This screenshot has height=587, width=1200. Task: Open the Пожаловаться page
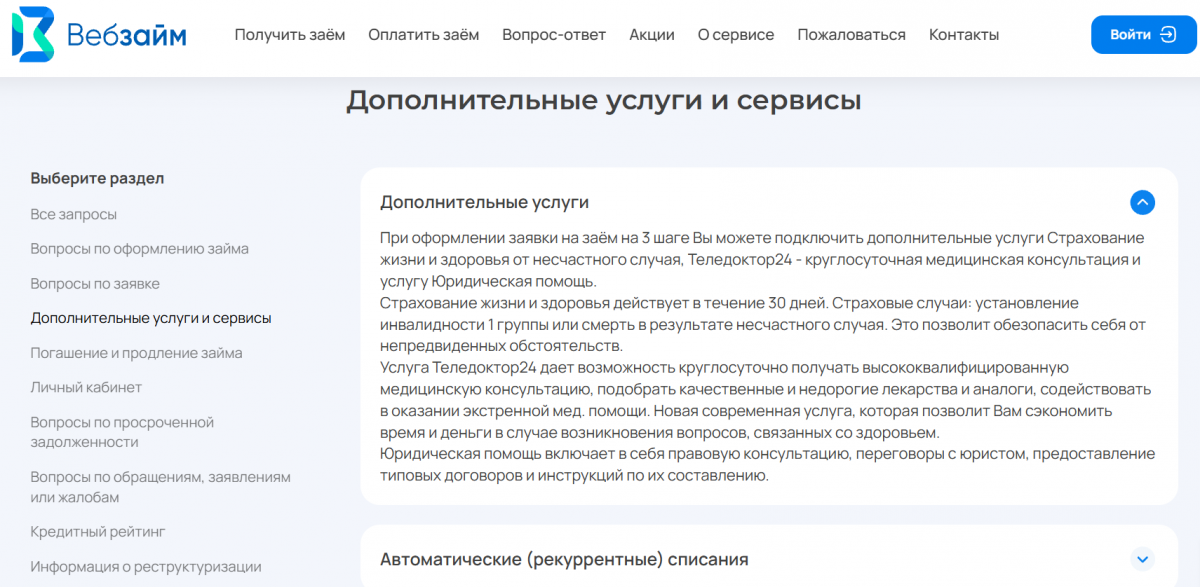coord(851,35)
